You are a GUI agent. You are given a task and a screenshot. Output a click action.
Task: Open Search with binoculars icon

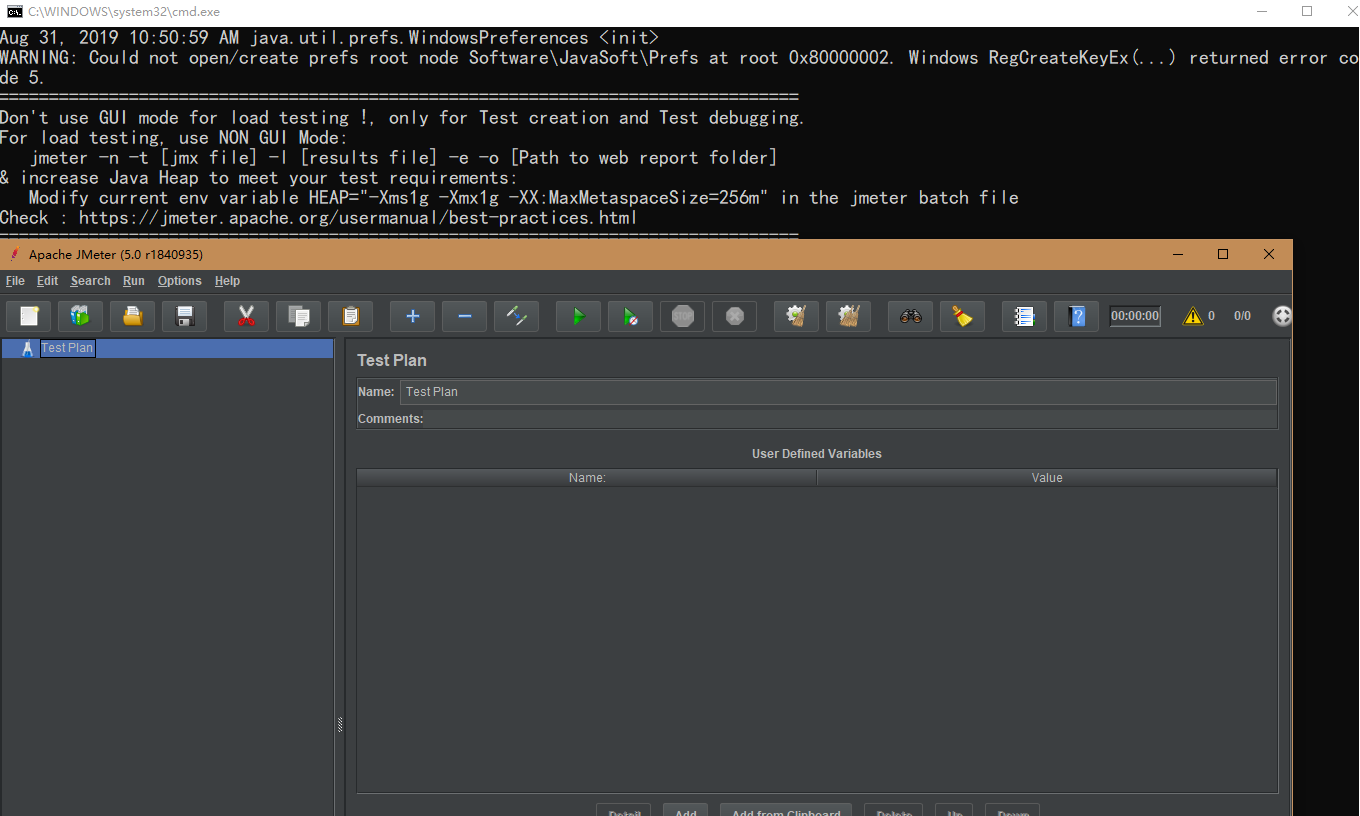(910, 316)
